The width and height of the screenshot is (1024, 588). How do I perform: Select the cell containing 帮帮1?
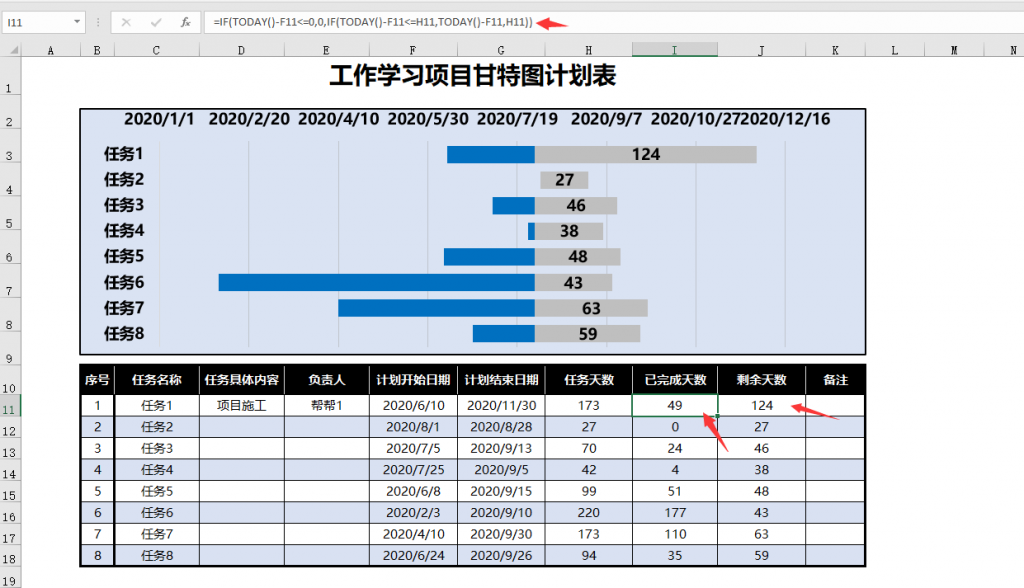(327, 405)
